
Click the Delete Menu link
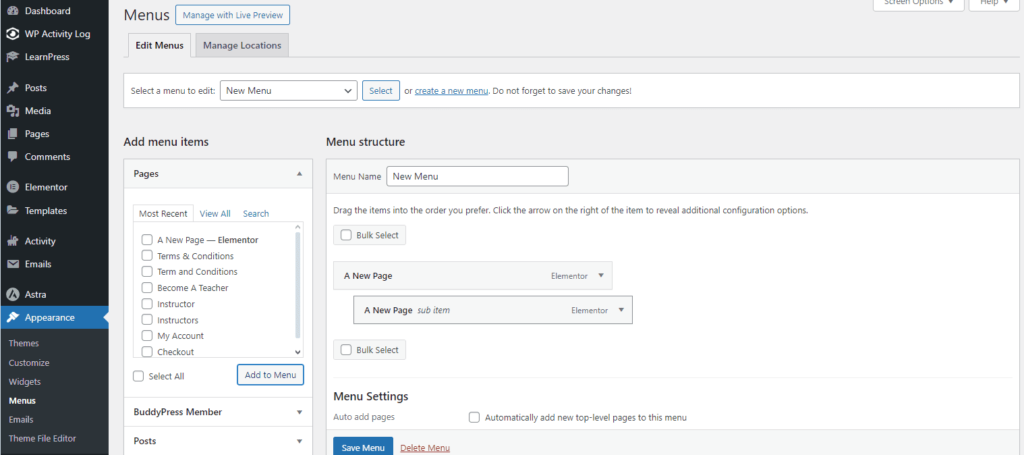click(x=425, y=447)
